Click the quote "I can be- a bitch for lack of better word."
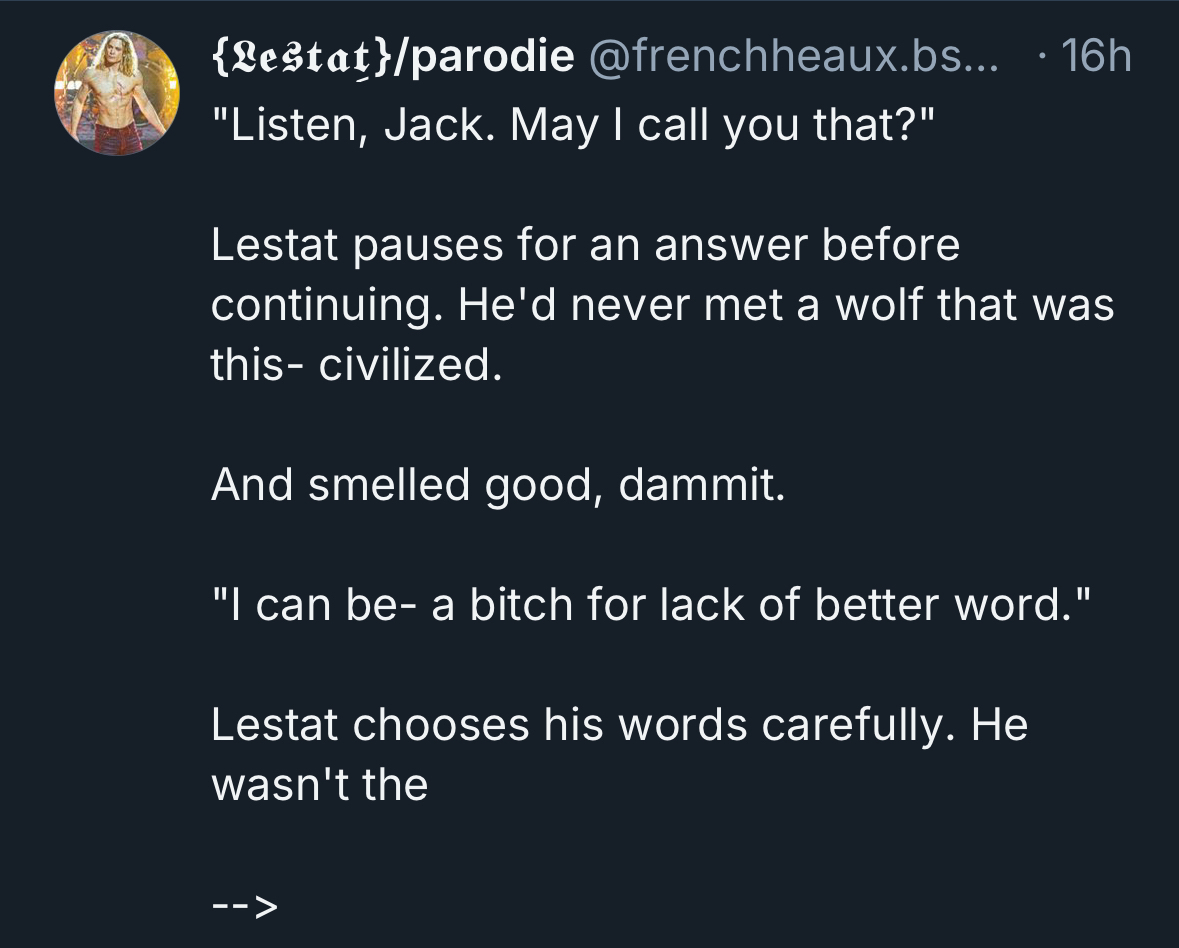 point(648,605)
